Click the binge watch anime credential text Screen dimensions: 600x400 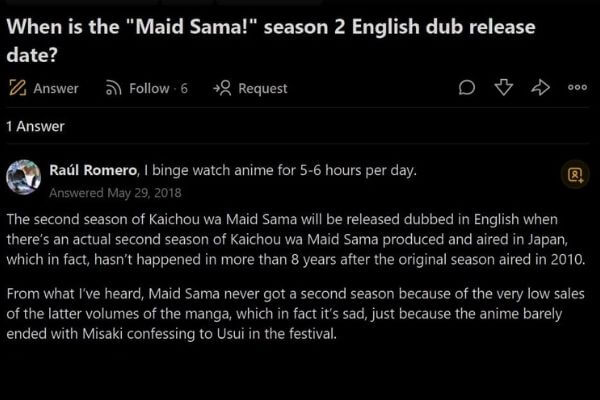click(282, 170)
